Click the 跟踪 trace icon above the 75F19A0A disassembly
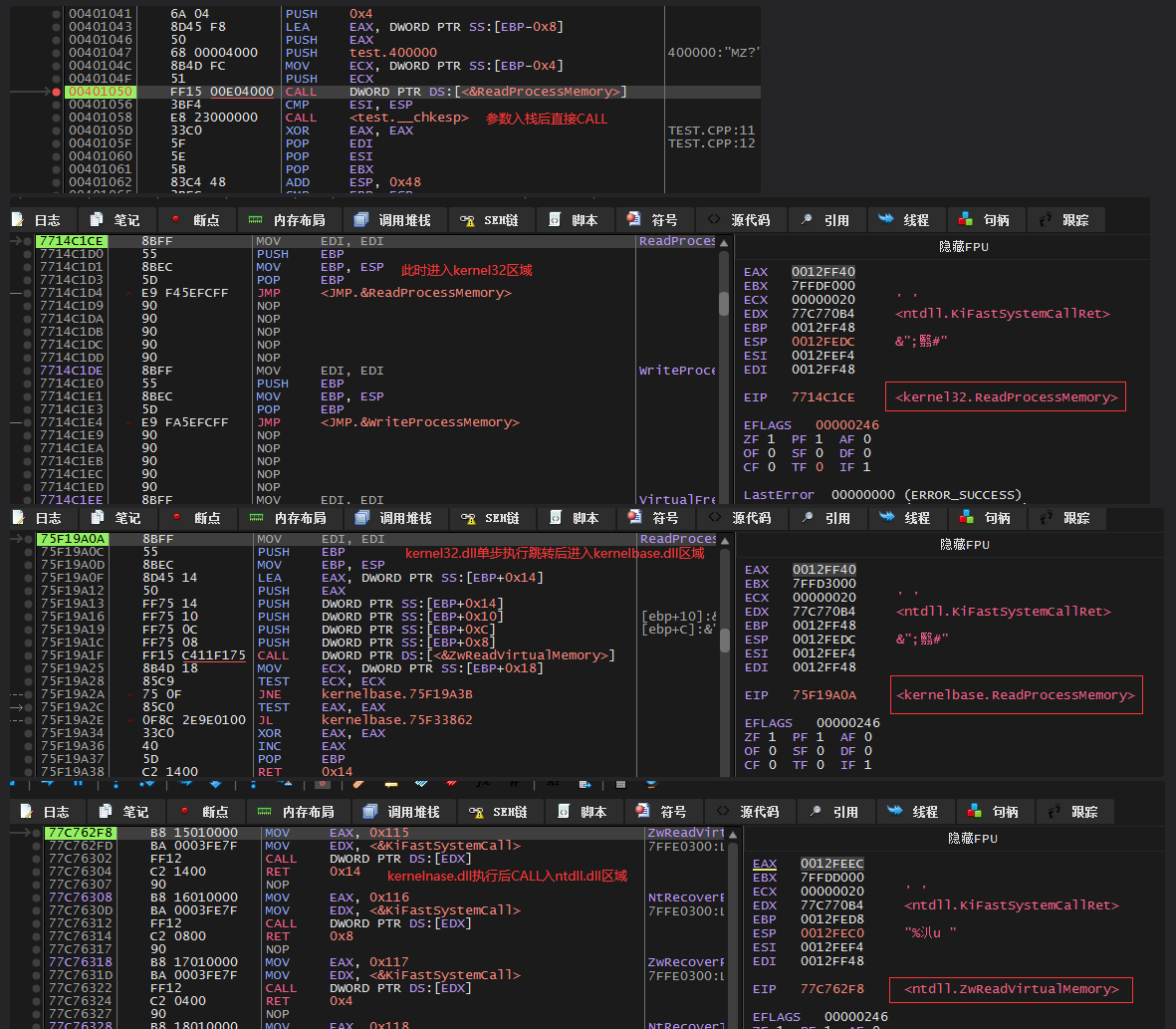1176x1029 pixels. (1047, 518)
